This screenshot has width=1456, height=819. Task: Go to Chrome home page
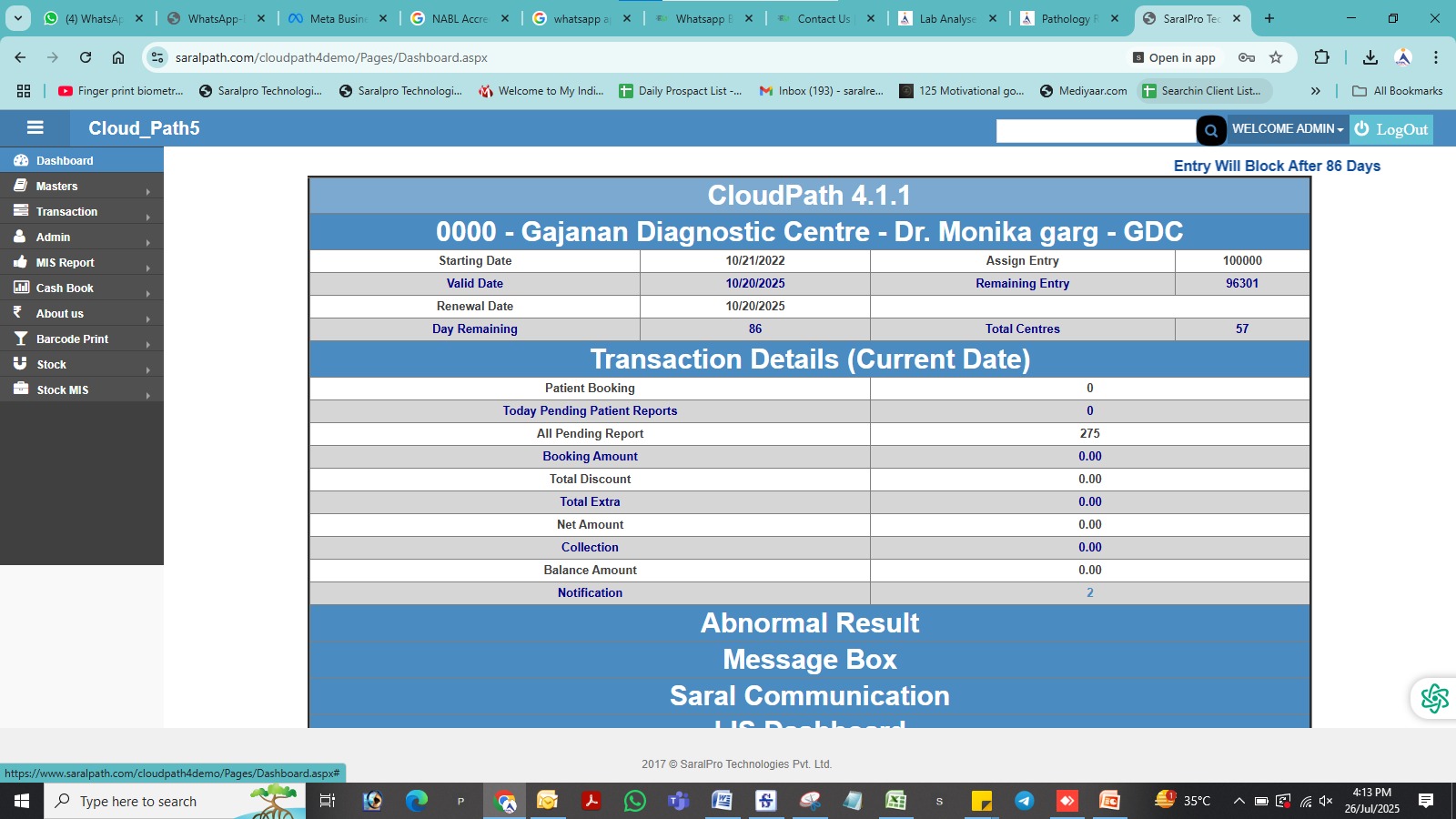pos(118,57)
